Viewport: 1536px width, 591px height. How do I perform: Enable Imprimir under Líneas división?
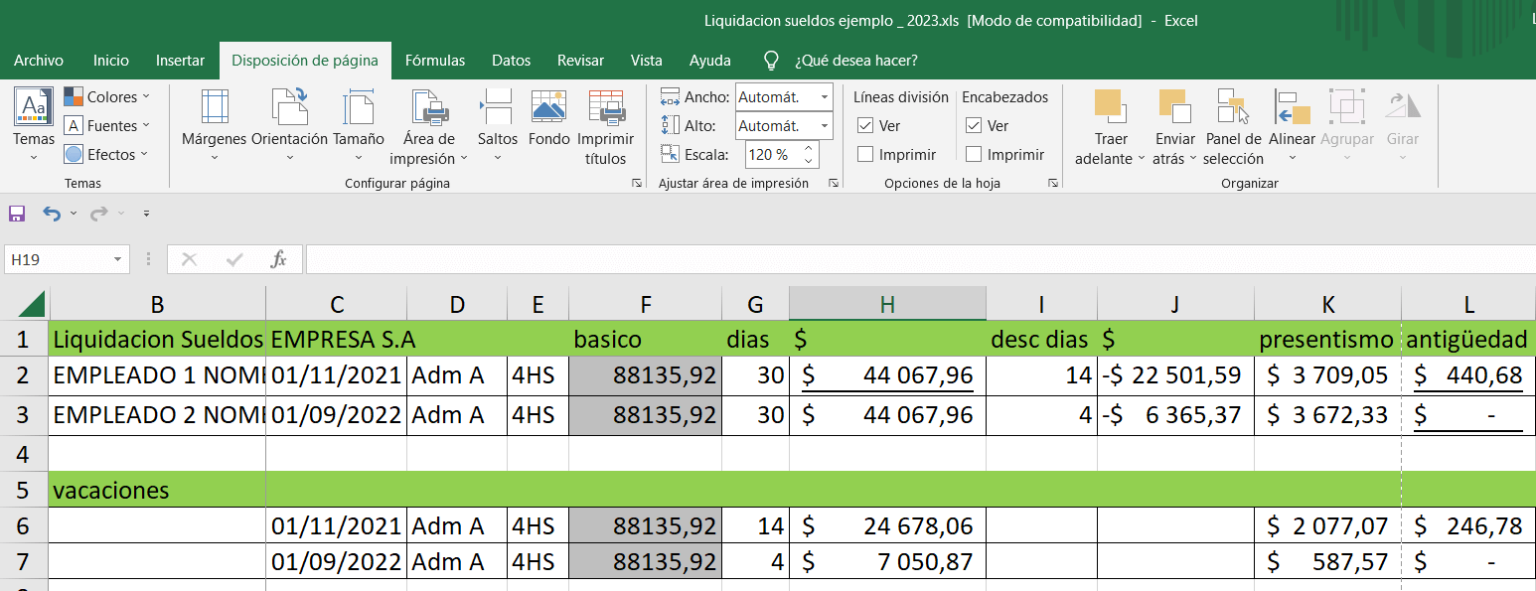click(x=868, y=154)
